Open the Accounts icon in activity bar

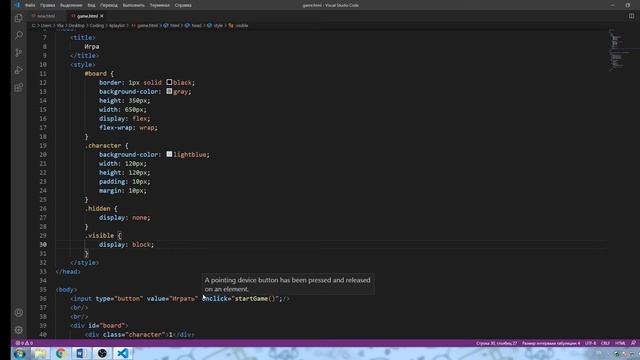pyautogui.click(x=19, y=313)
